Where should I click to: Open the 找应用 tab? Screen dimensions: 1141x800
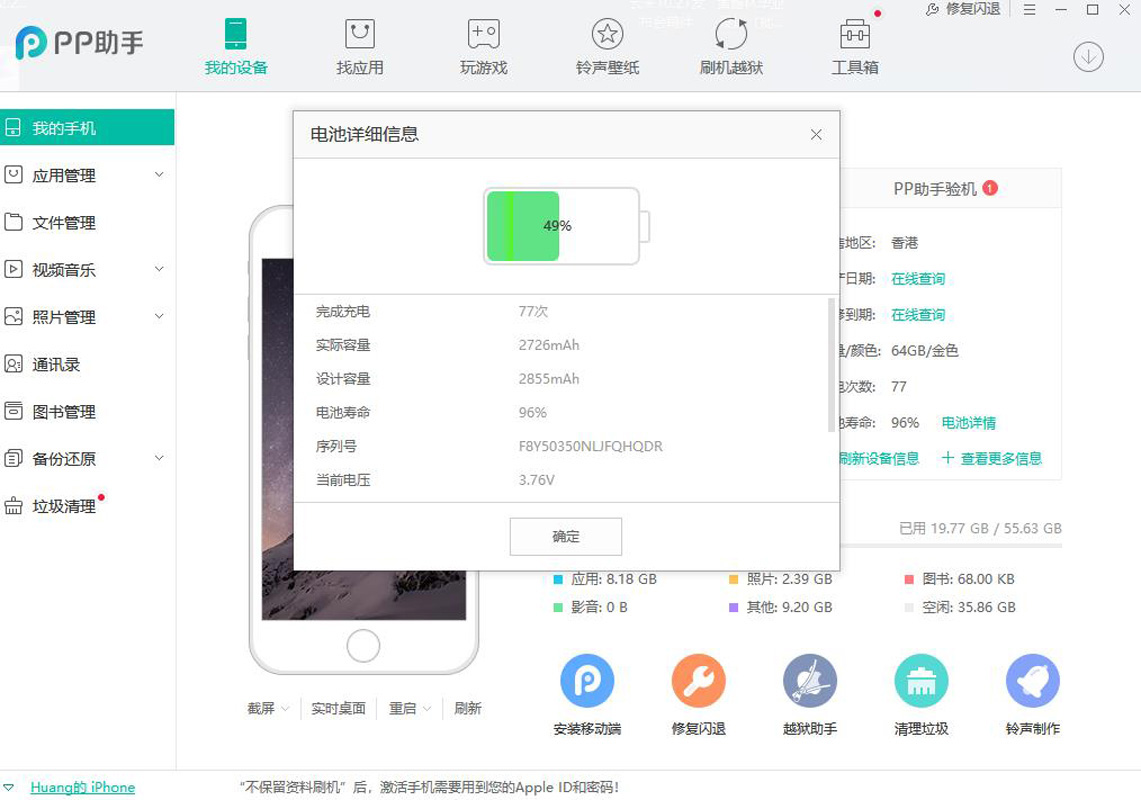(x=359, y=47)
